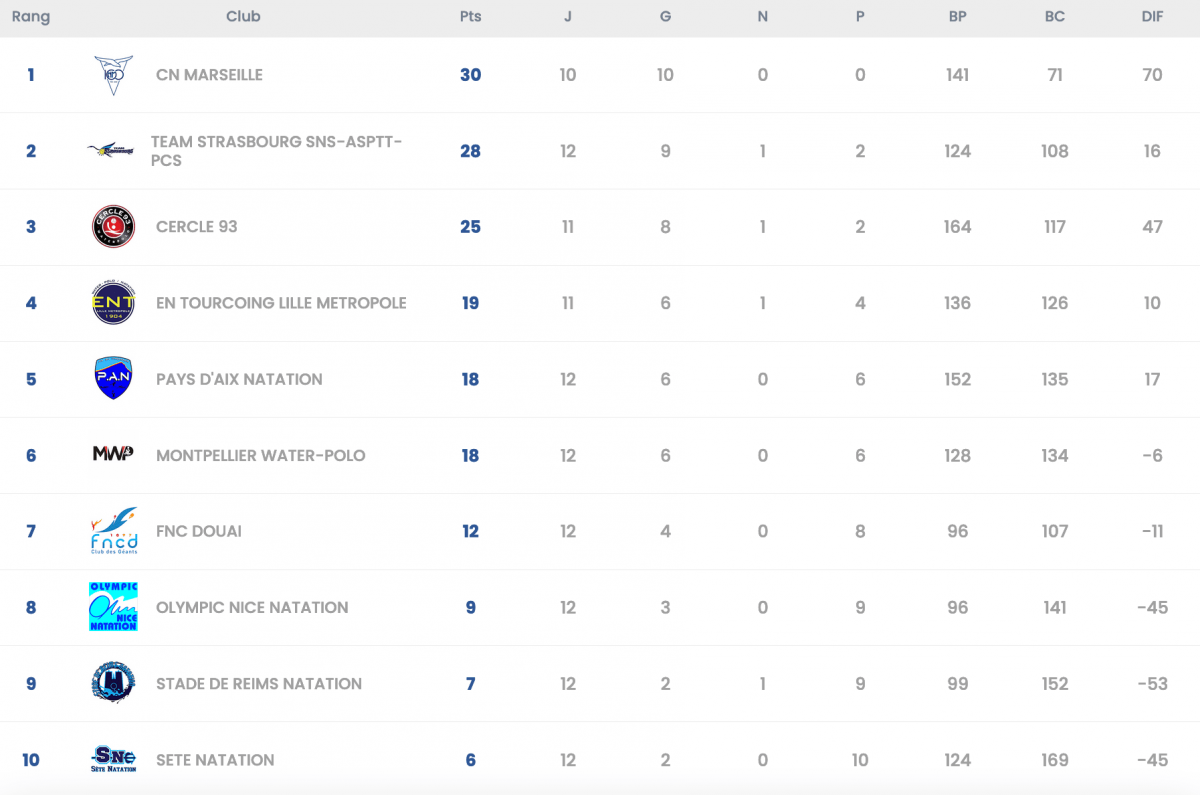Click the Stade de Reims Natation logo
Viewport: 1200px width, 795px height.
point(113,683)
